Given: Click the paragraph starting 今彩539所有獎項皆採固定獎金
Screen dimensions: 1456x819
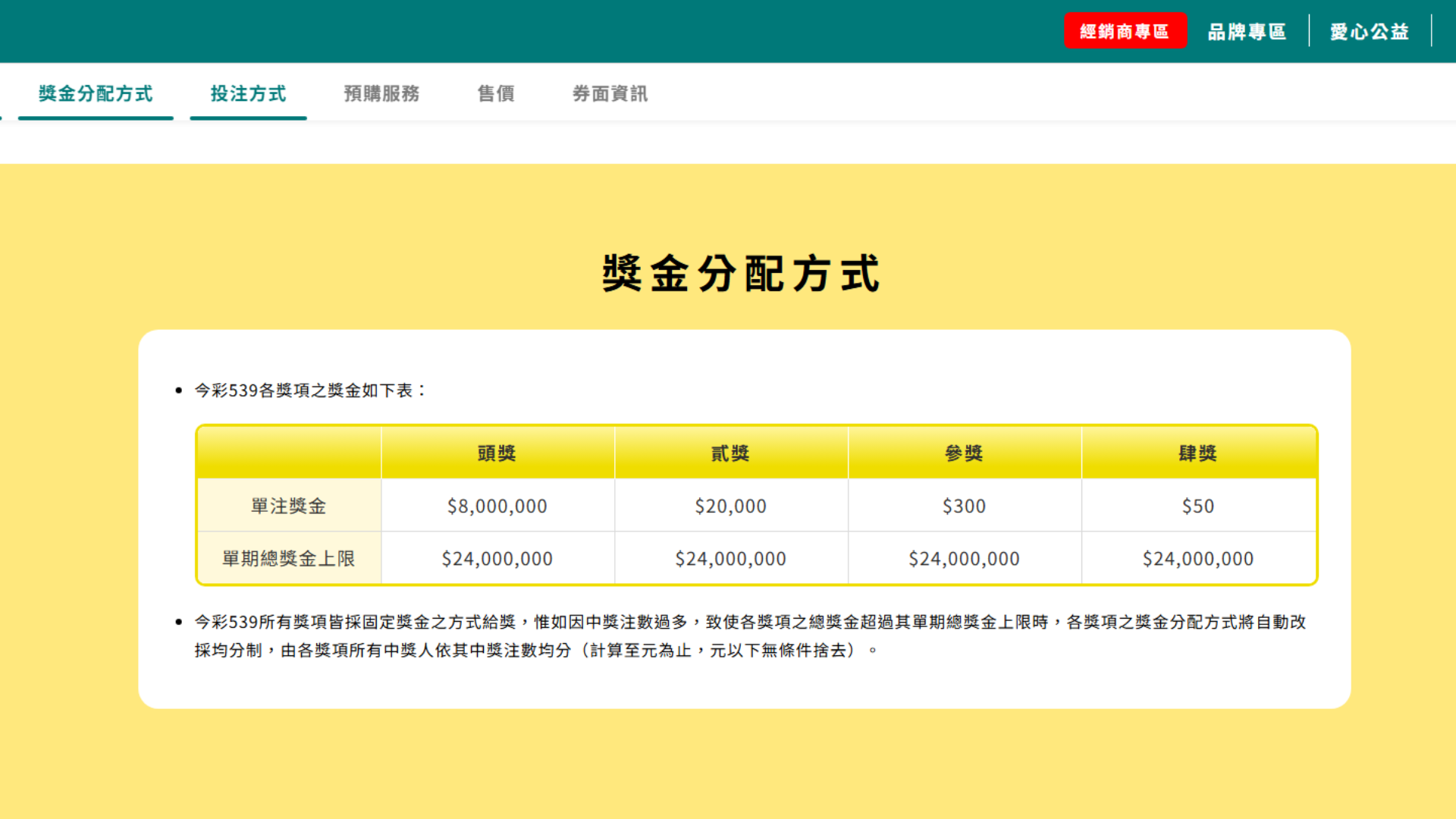Looking at the screenshot, I should [750, 635].
